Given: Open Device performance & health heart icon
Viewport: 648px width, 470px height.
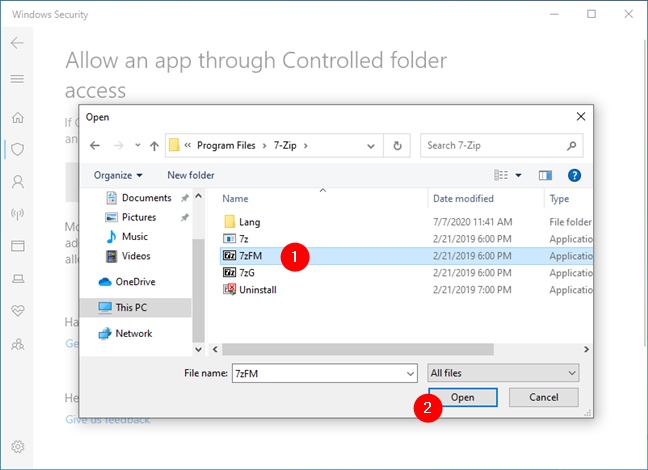Looking at the screenshot, I should tap(17, 310).
